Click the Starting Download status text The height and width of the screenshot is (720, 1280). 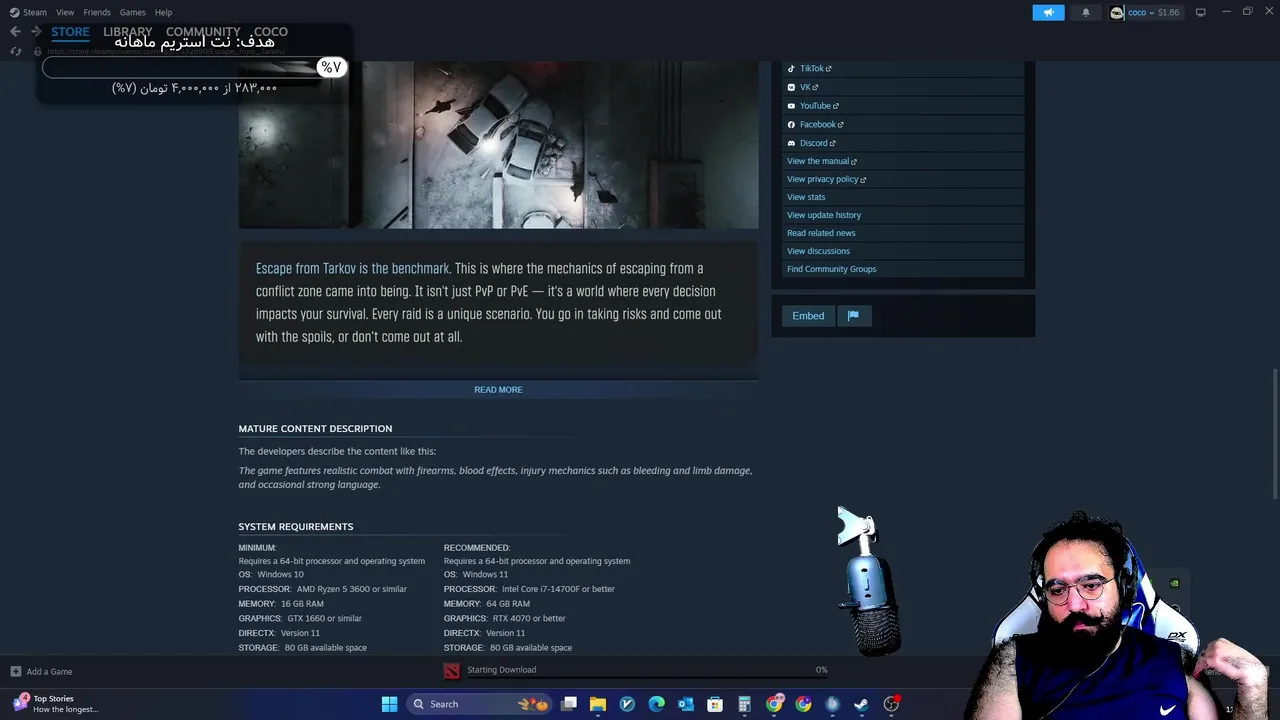coord(502,670)
